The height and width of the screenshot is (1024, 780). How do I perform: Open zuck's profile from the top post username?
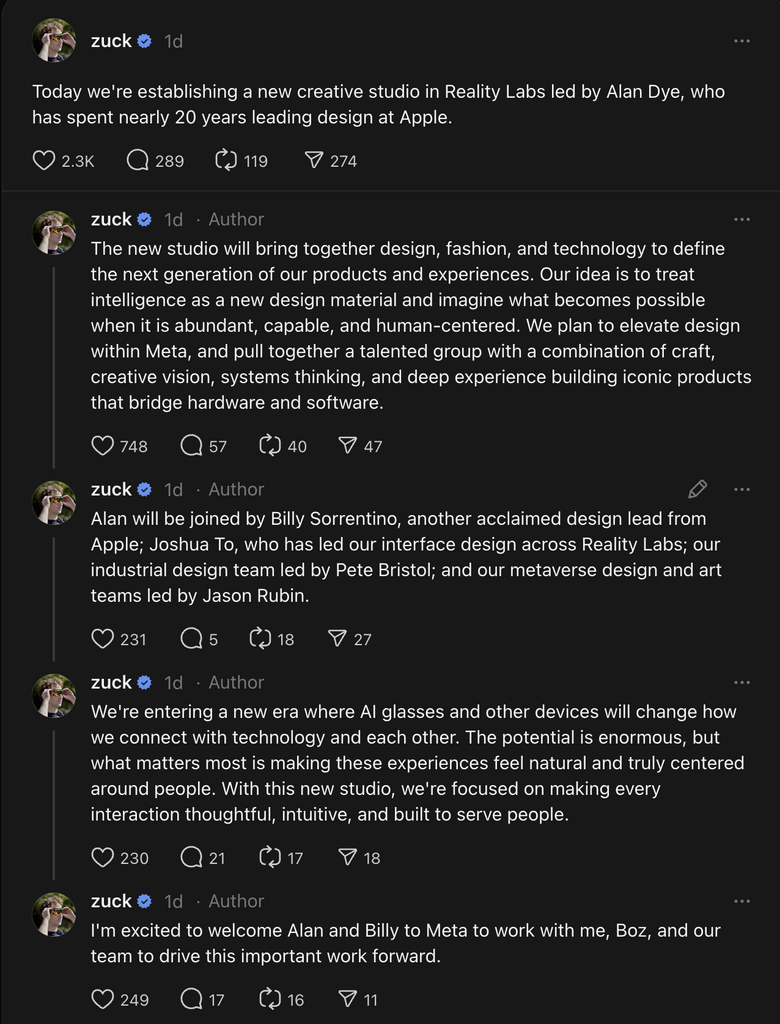tap(111, 41)
